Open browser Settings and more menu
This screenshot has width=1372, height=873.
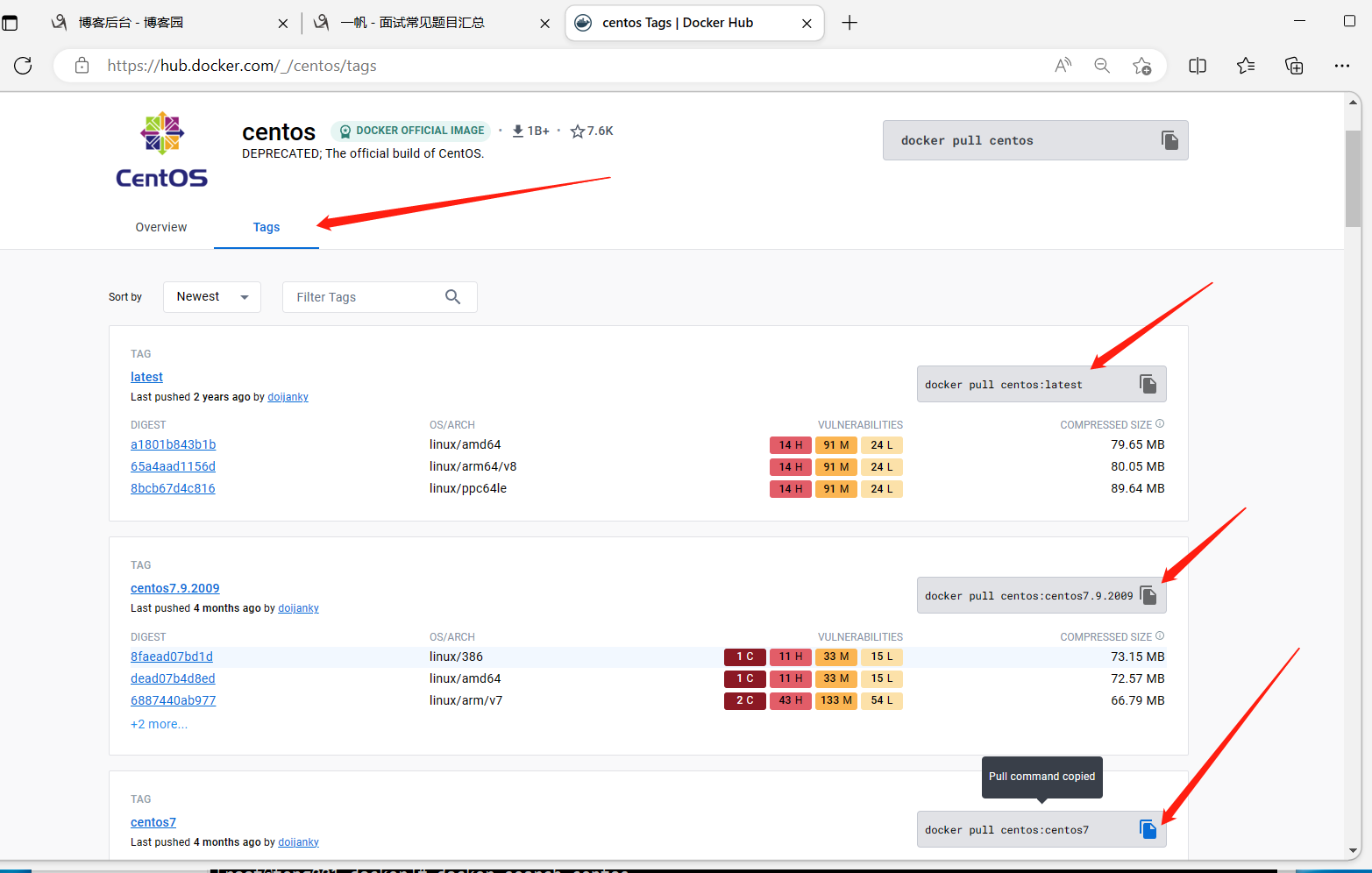pyautogui.click(x=1342, y=66)
